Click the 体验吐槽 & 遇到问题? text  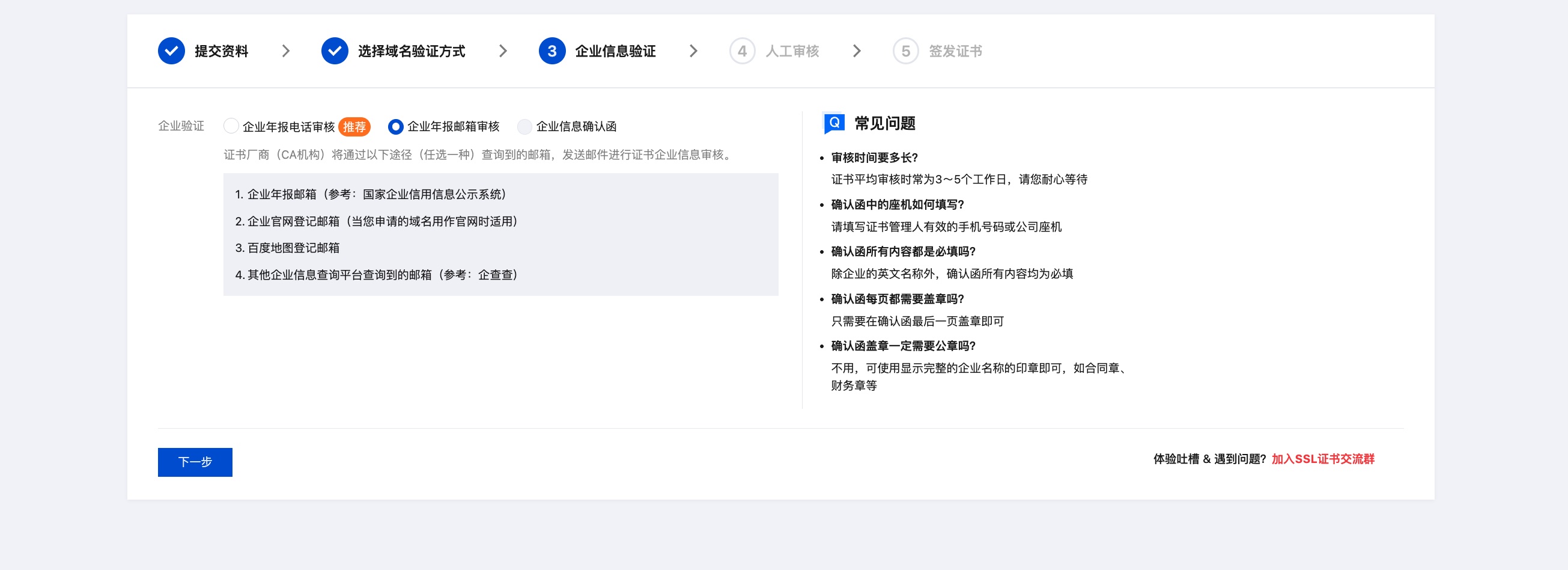[1209, 459]
